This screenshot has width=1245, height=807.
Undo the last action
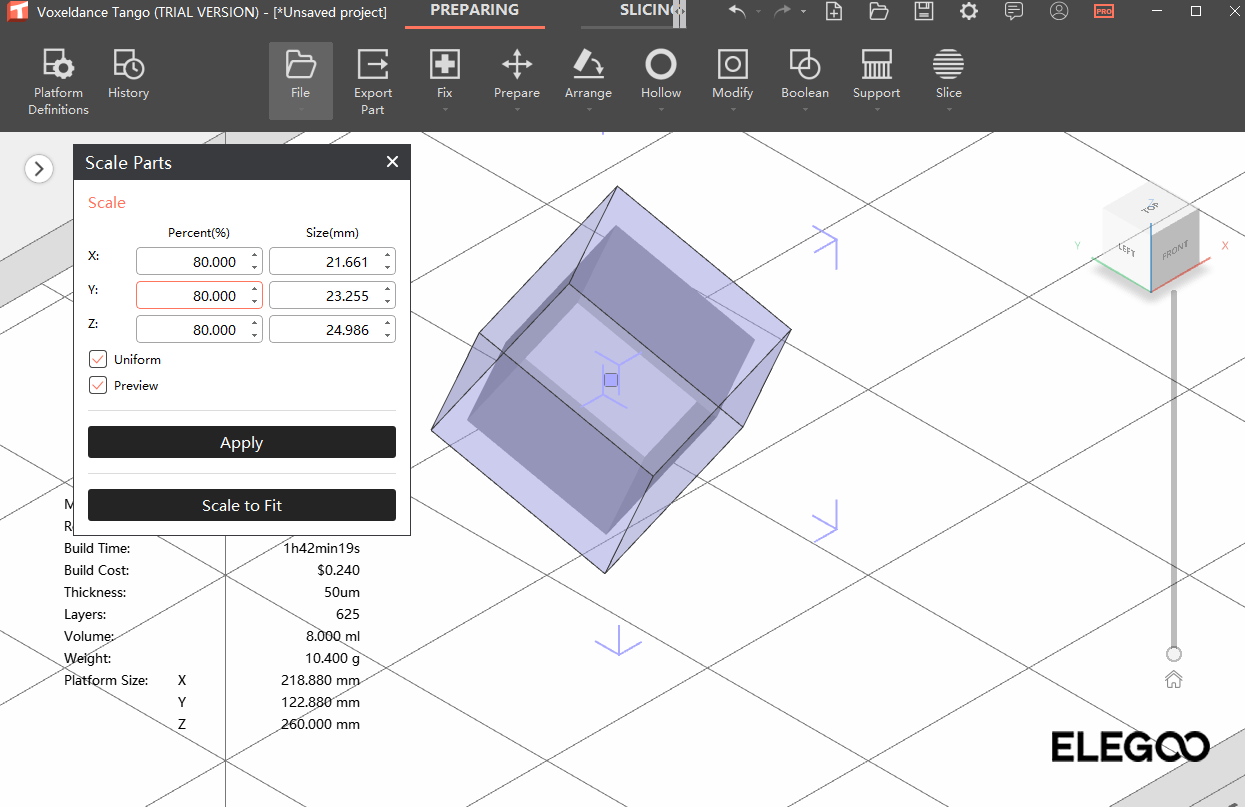click(x=738, y=12)
